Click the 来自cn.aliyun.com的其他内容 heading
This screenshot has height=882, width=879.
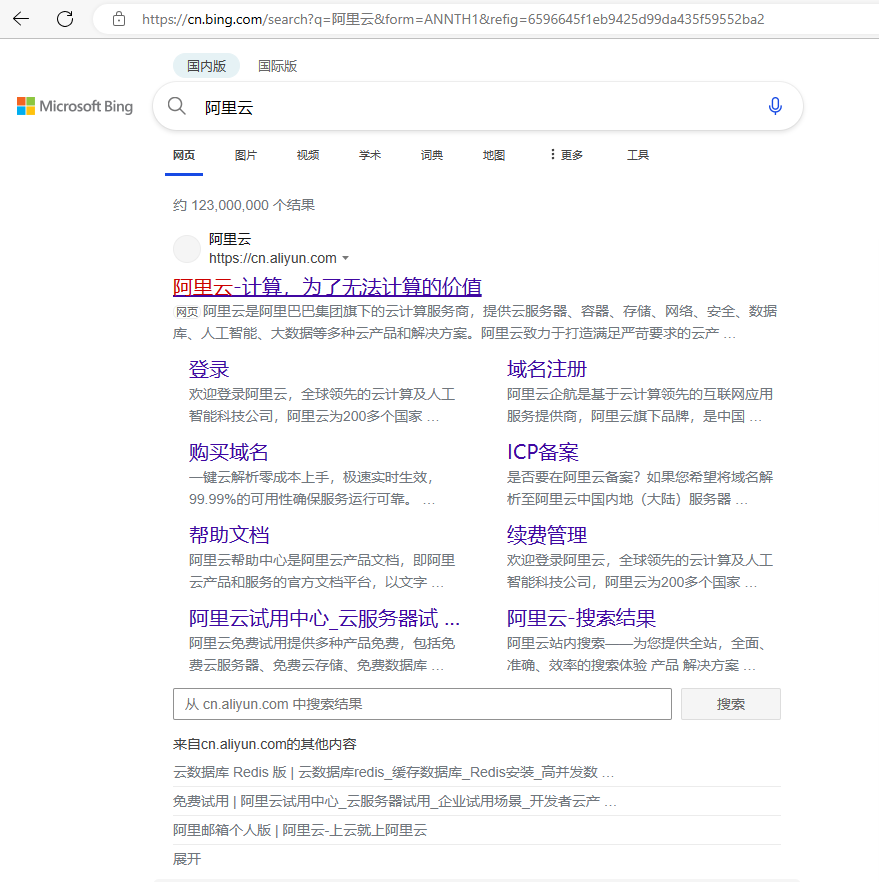264,744
